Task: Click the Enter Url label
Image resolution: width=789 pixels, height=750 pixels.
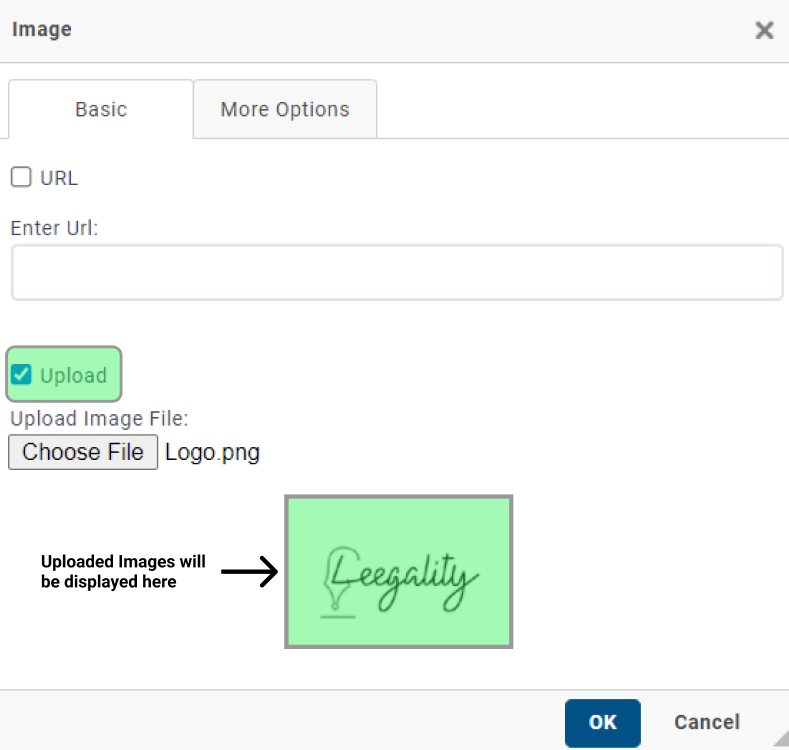Action: [54, 228]
